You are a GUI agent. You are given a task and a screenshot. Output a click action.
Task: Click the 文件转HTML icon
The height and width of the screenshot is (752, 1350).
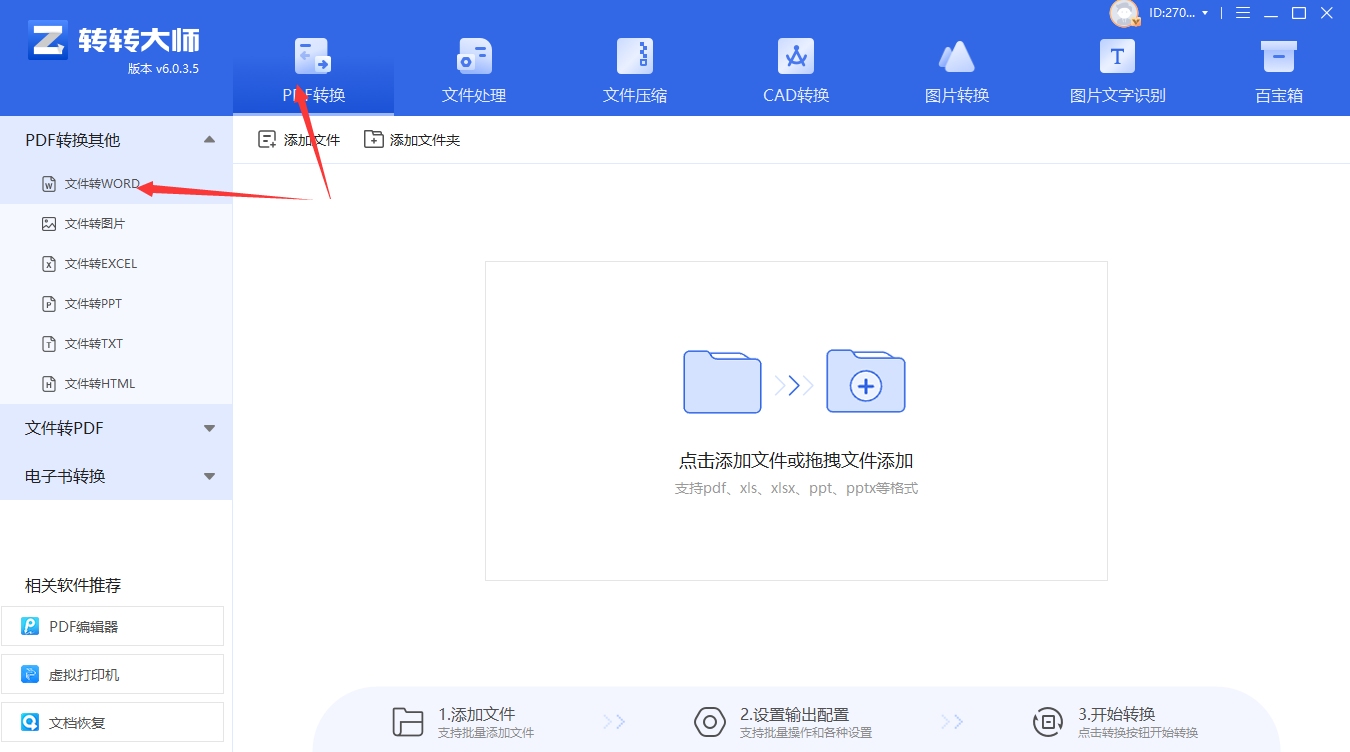click(x=49, y=384)
